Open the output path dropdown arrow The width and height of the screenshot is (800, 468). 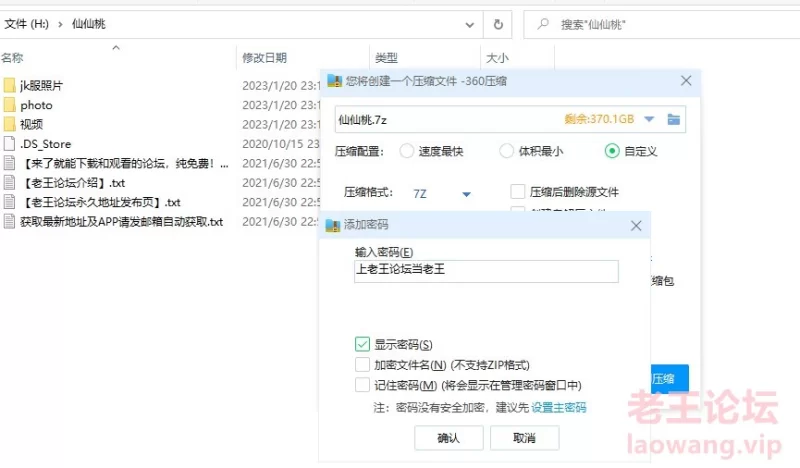click(649, 119)
